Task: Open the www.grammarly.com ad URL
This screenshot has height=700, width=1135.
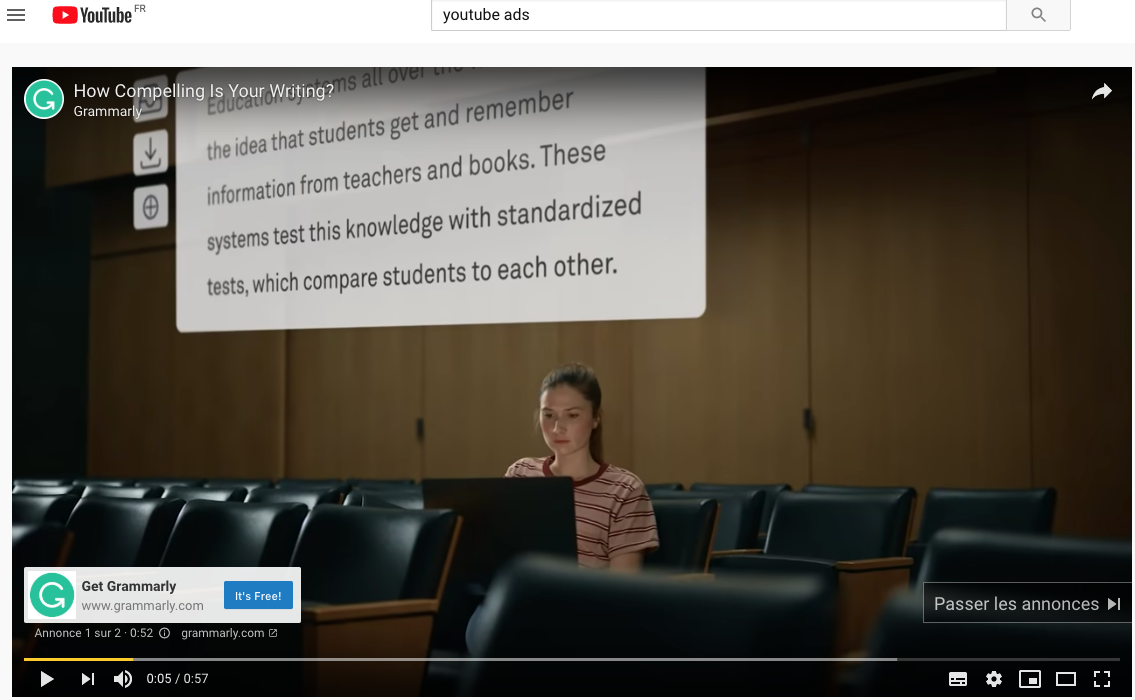Action: click(x=143, y=606)
